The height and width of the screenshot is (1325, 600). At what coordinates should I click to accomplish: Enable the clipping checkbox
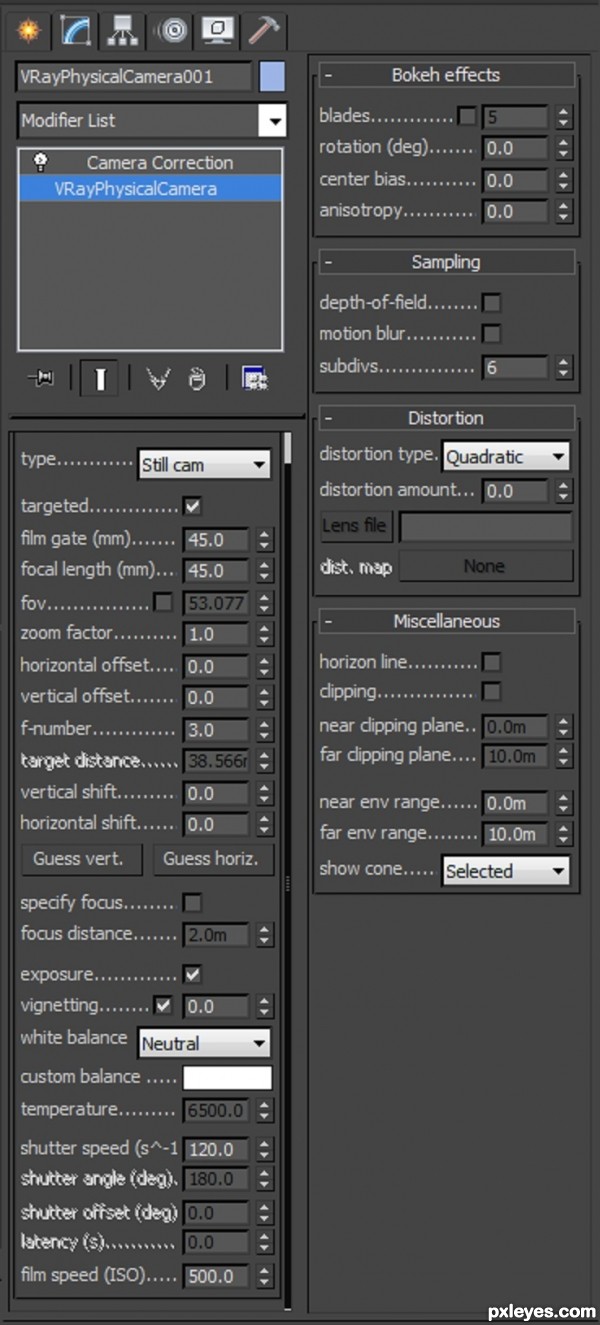coord(491,692)
